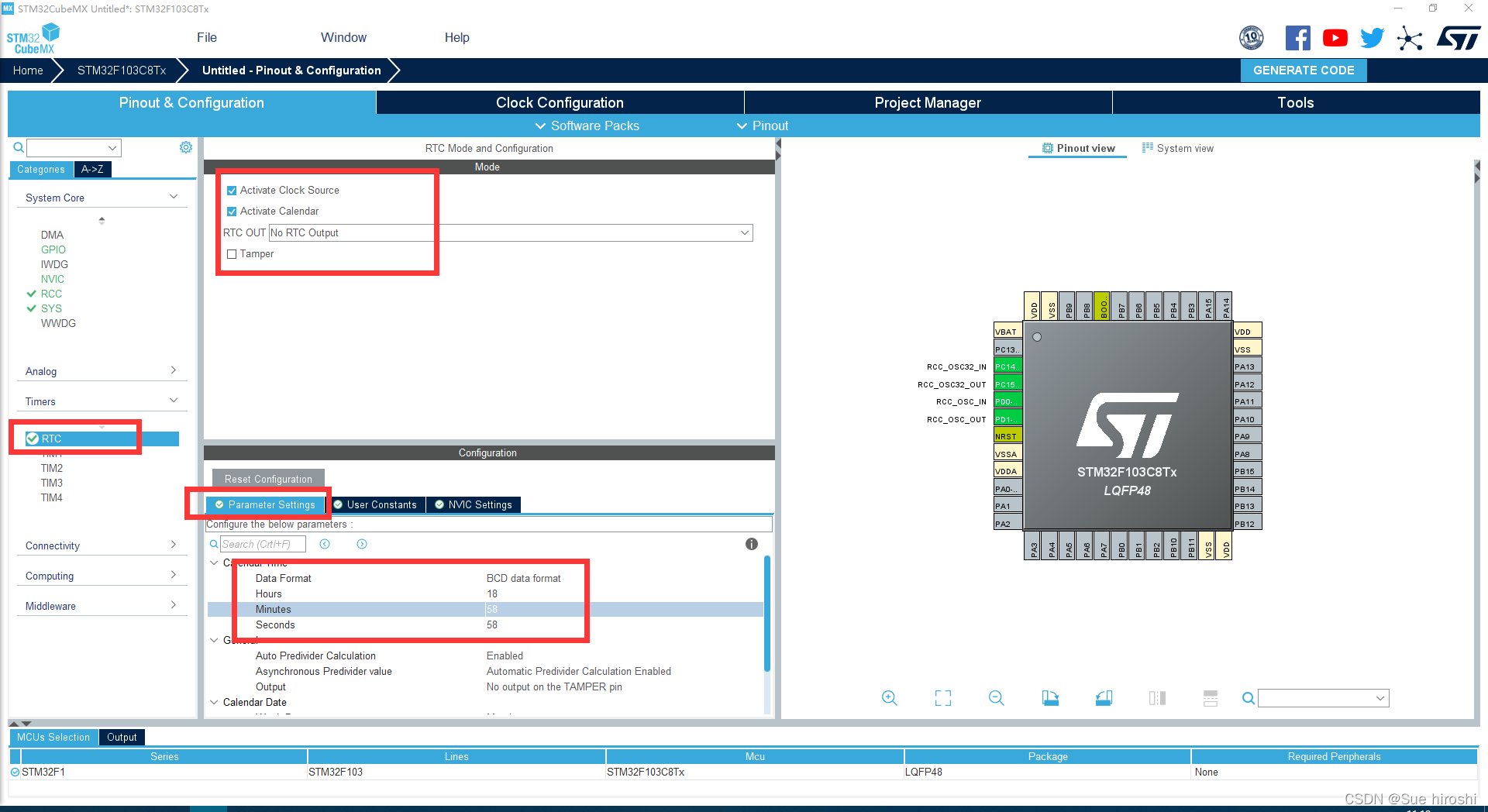
Task: Click the parameter list vertical scrollbar
Action: tap(767, 613)
